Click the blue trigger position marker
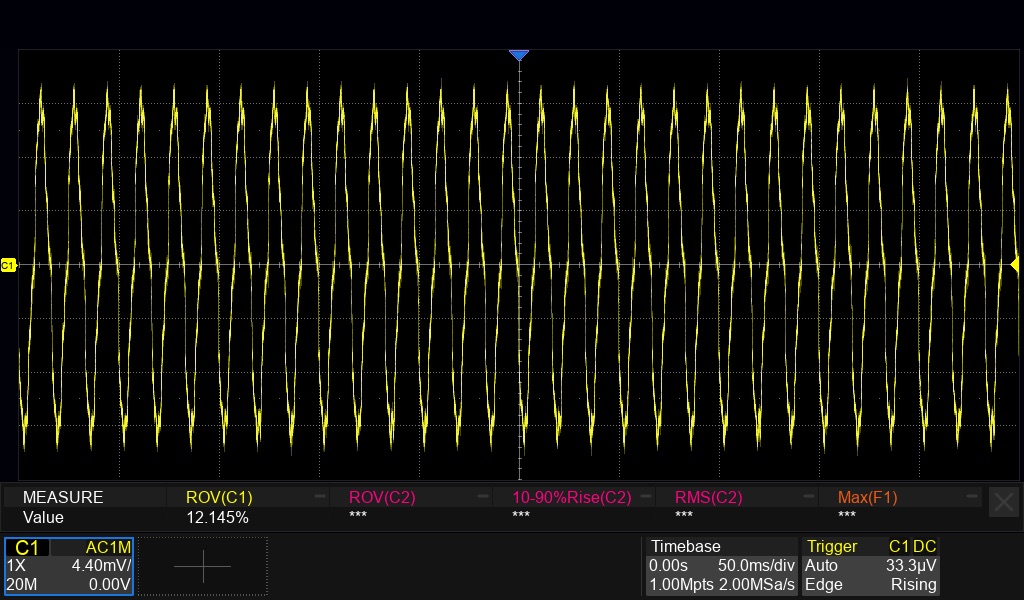This screenshot has width=1024, height=600. (x=519, y=55)
